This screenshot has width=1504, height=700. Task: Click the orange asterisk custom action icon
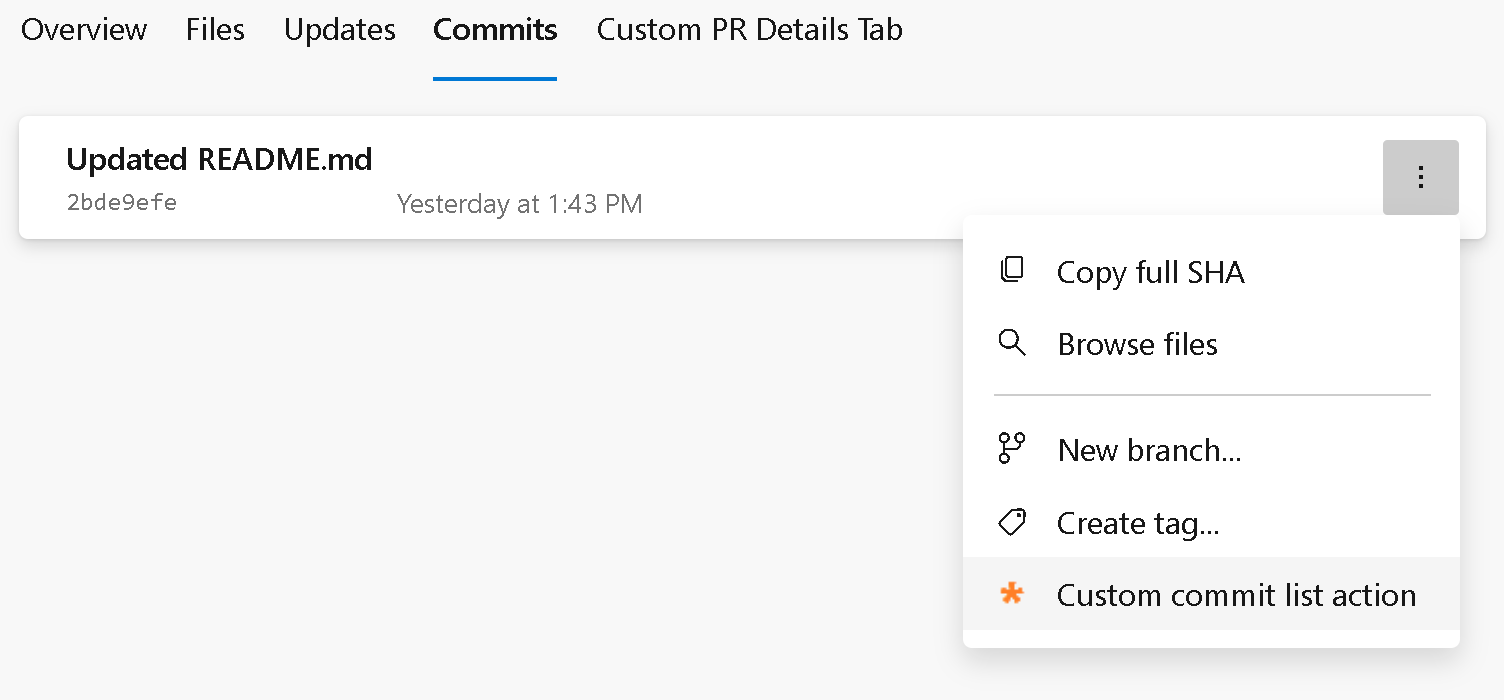[x=1011, y=594]
